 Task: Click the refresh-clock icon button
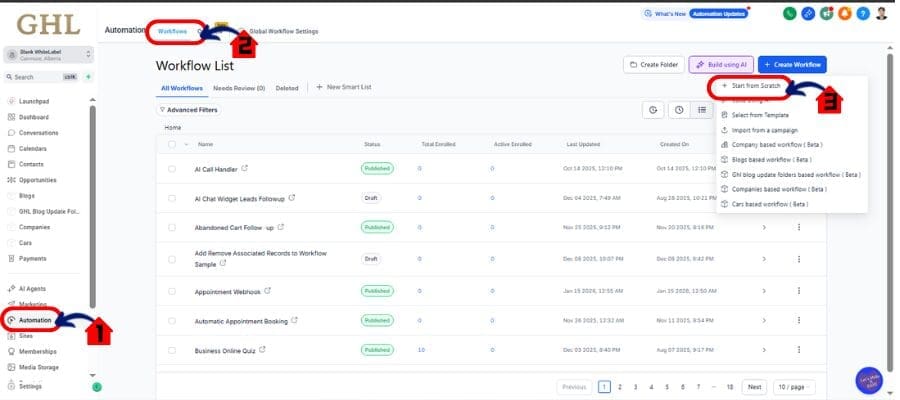pyautogui.click(x=653, y=110)
